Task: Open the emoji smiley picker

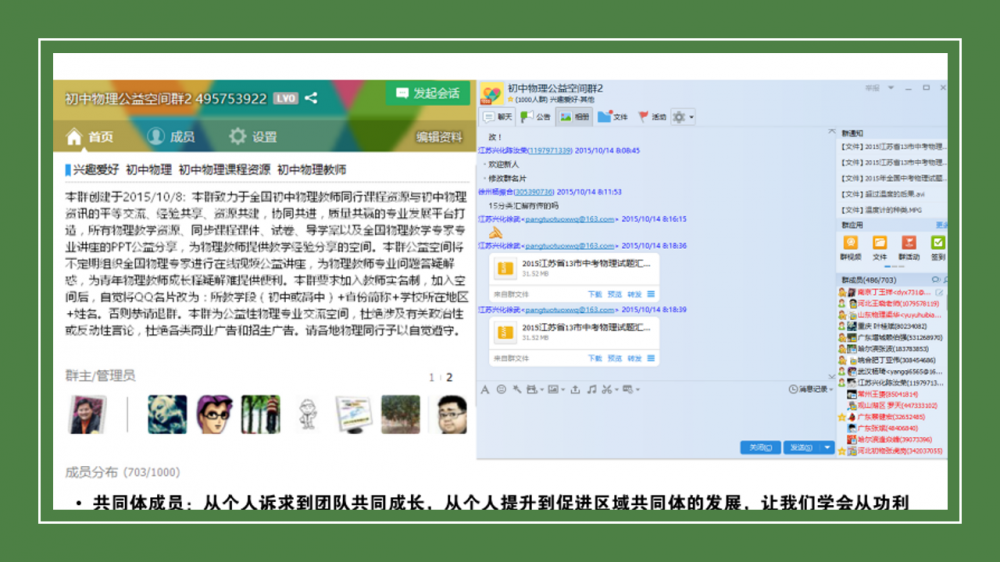Action: [501, 389]
